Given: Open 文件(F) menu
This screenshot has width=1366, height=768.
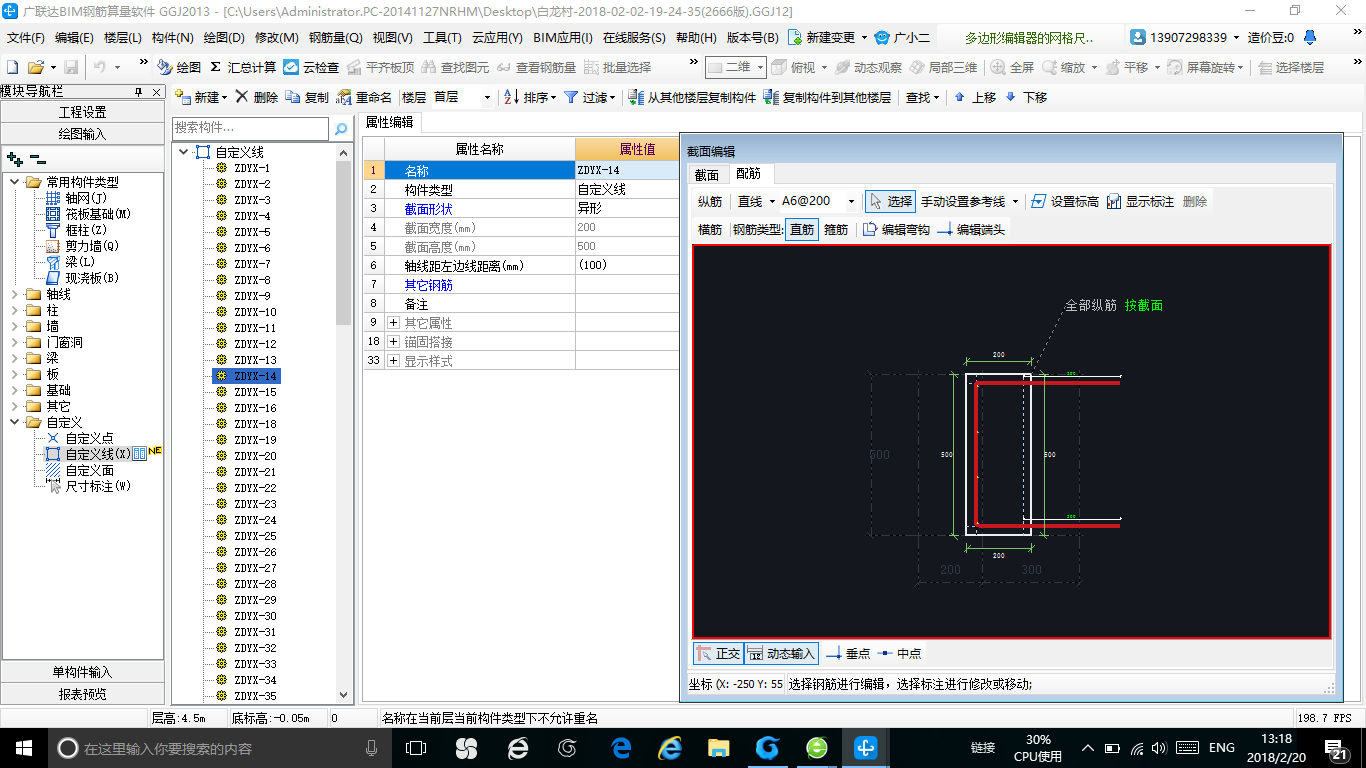Looking at the screenshot, I should tap(26, 38).
